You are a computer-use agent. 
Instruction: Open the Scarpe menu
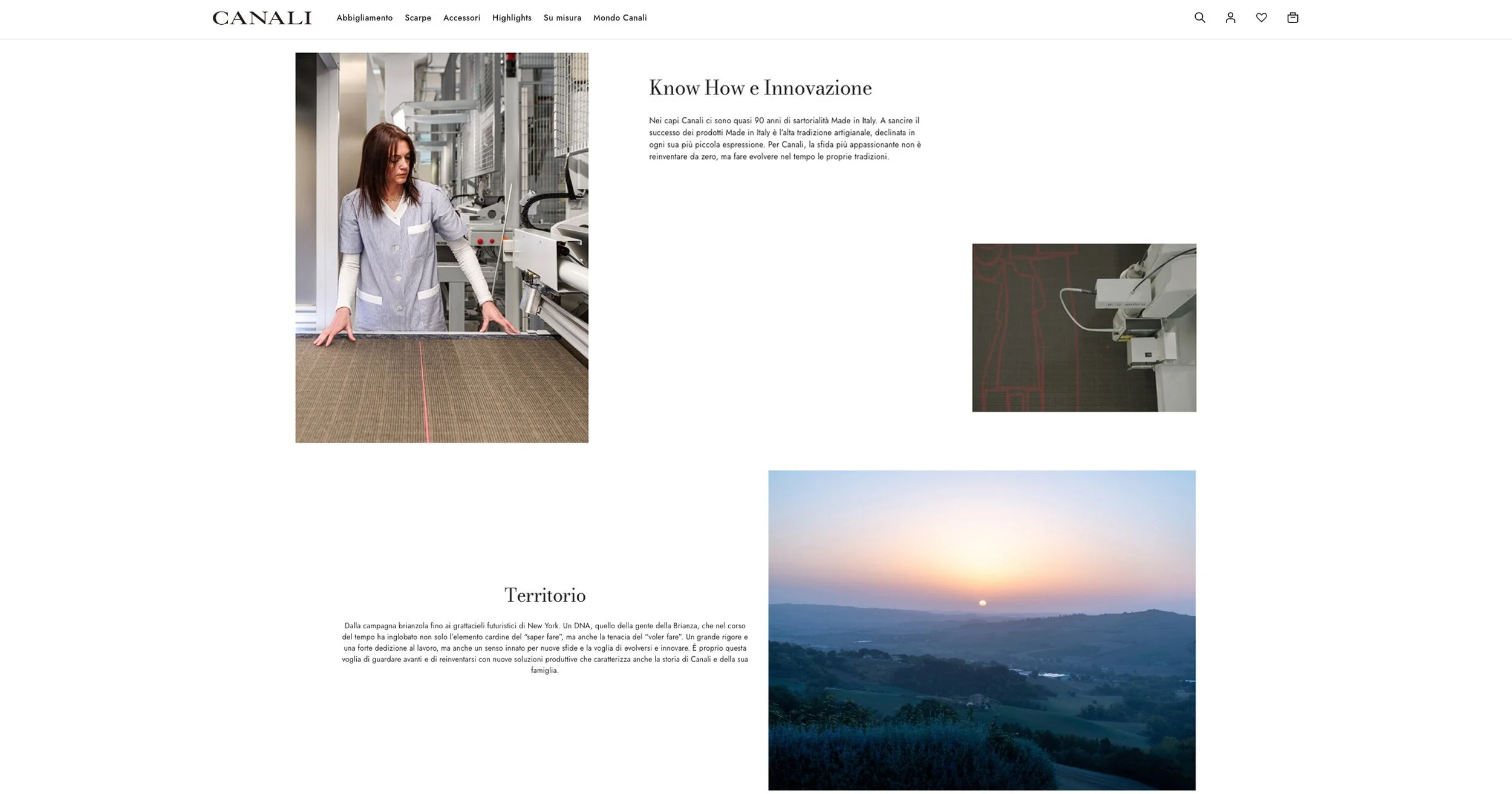coord(417,18)
